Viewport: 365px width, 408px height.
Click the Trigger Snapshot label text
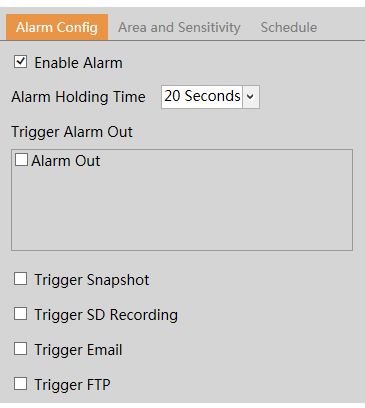(x=92, y=280)
